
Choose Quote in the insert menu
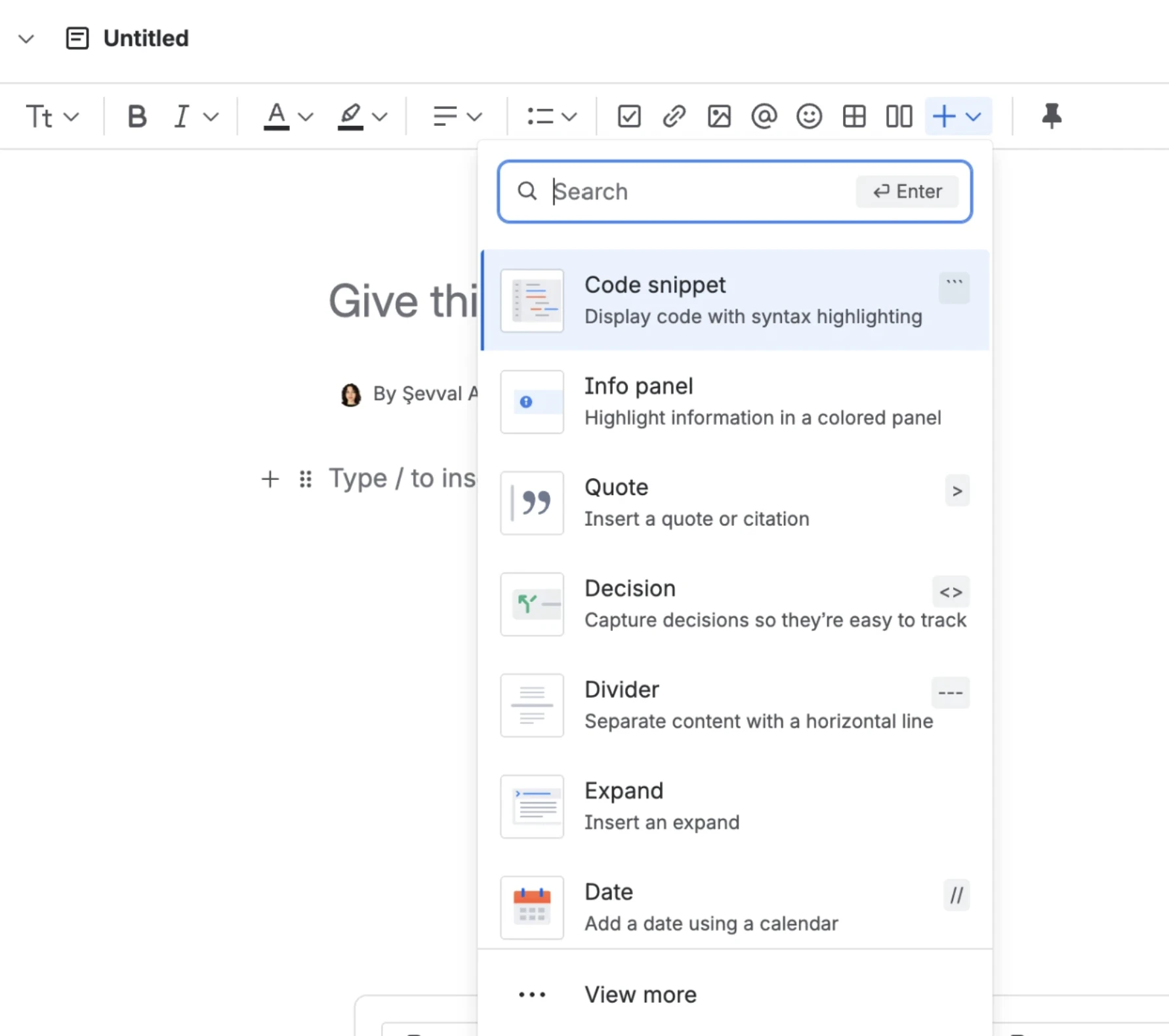point(735,503)
